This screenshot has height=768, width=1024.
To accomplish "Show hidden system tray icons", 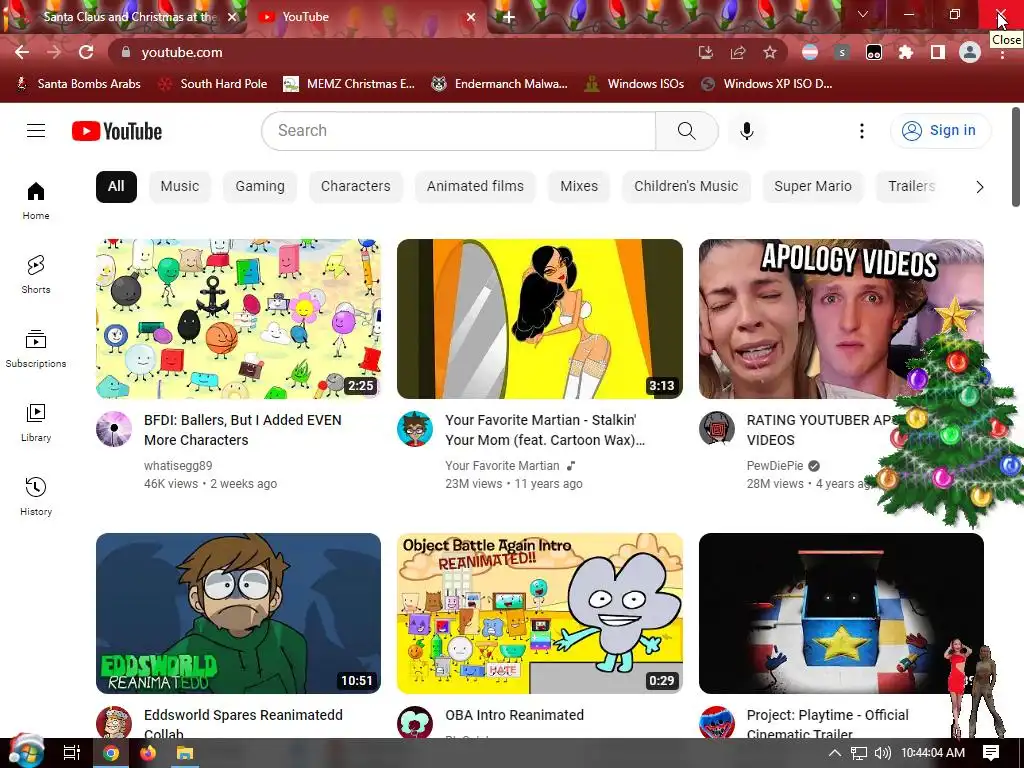I will [835, 753].
